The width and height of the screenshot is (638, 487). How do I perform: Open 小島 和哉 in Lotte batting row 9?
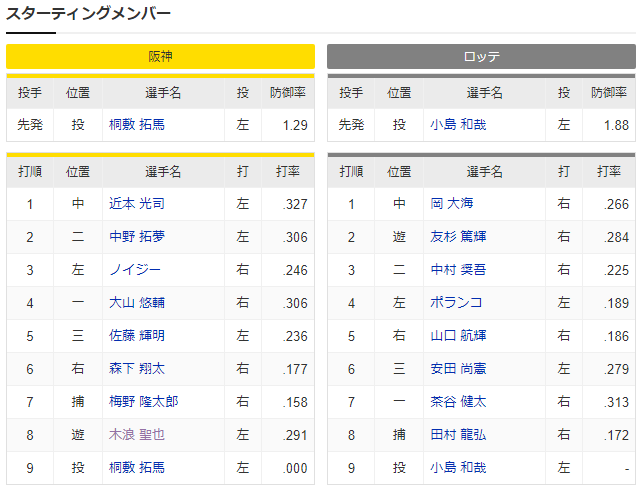coord(458,467)
